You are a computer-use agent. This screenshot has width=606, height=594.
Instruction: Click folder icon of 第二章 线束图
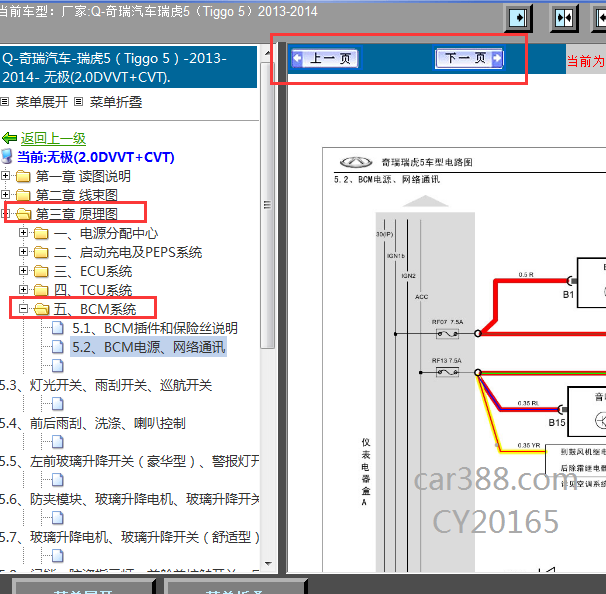23,195
